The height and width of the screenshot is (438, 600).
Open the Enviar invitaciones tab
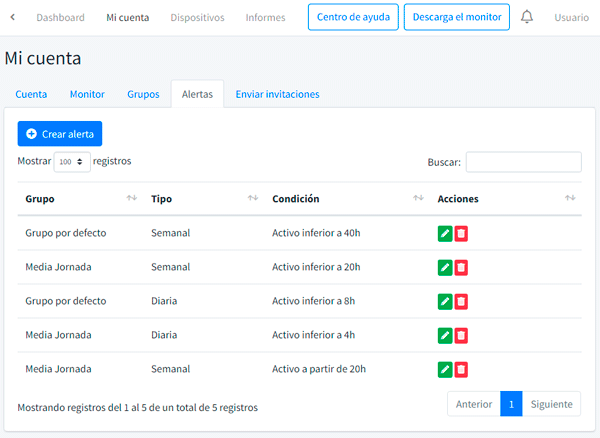click(x=277, y=94)
